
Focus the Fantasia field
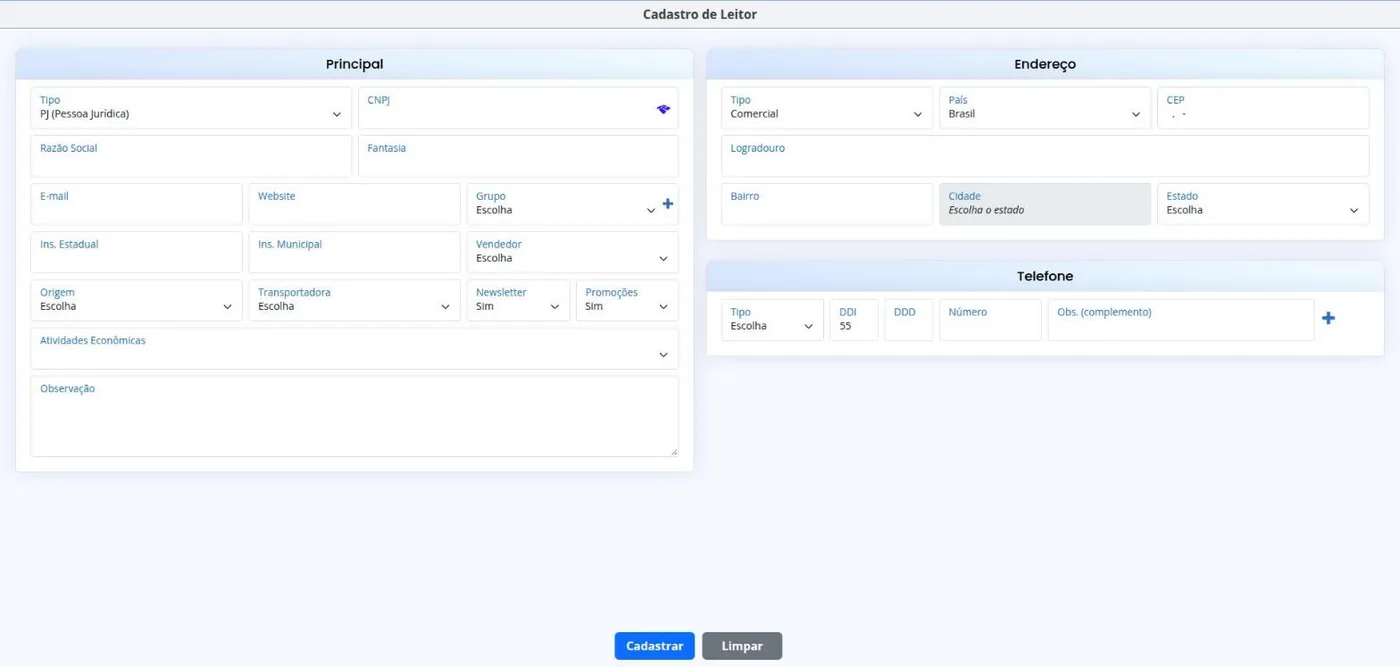coord(518,156)
